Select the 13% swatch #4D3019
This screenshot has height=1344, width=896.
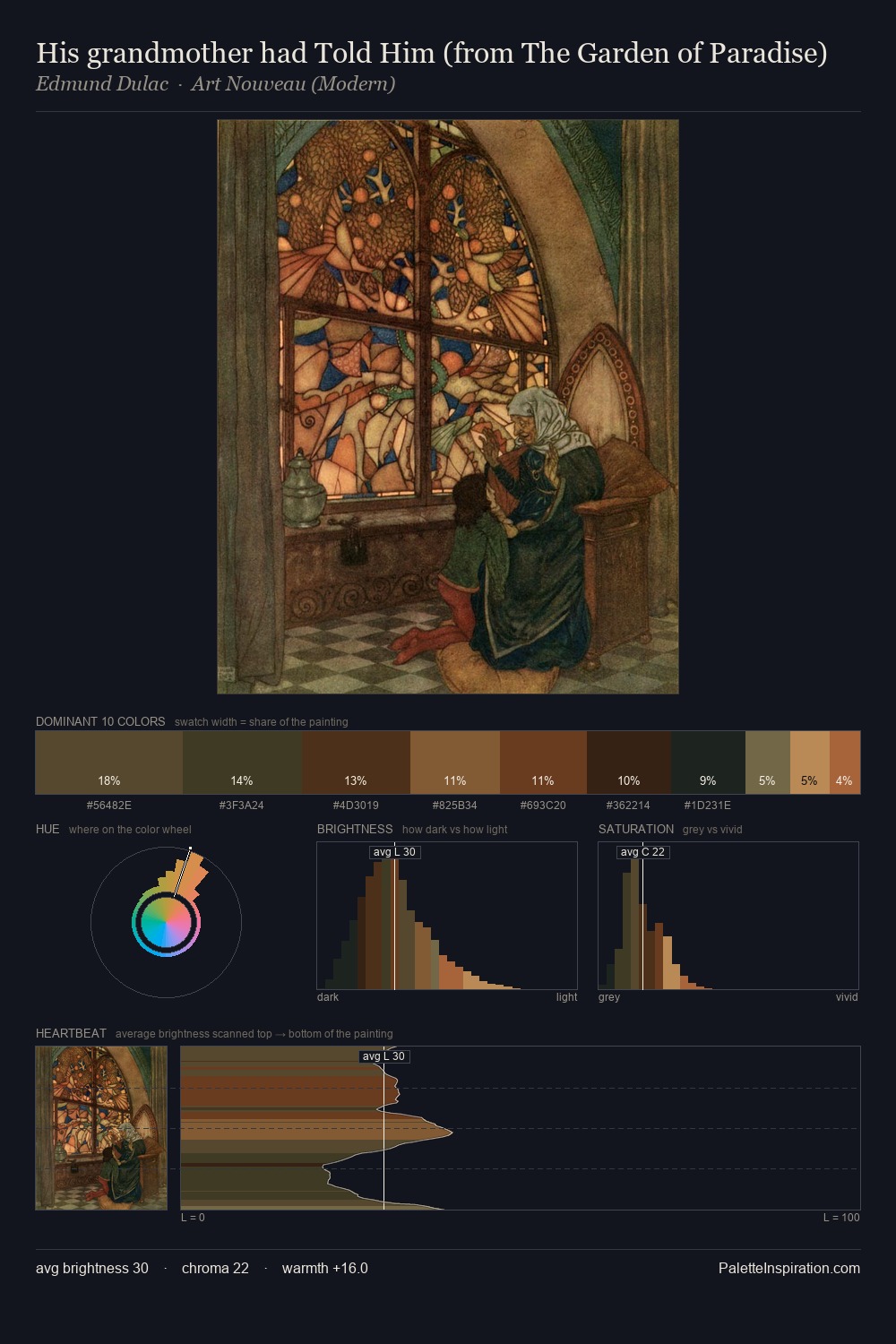356,762
